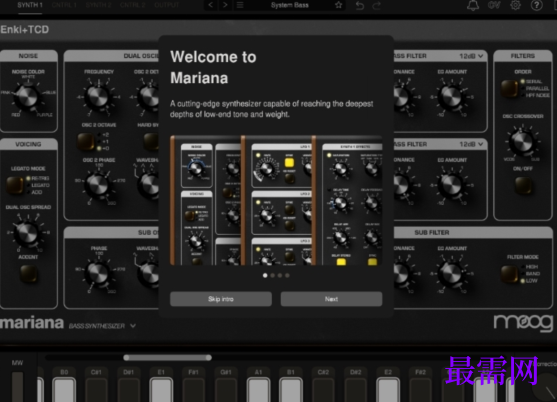This screenshot has width=557, height=402.
Task: Click the Sub Osc Phase knob
Action: (x=98, y=273)
